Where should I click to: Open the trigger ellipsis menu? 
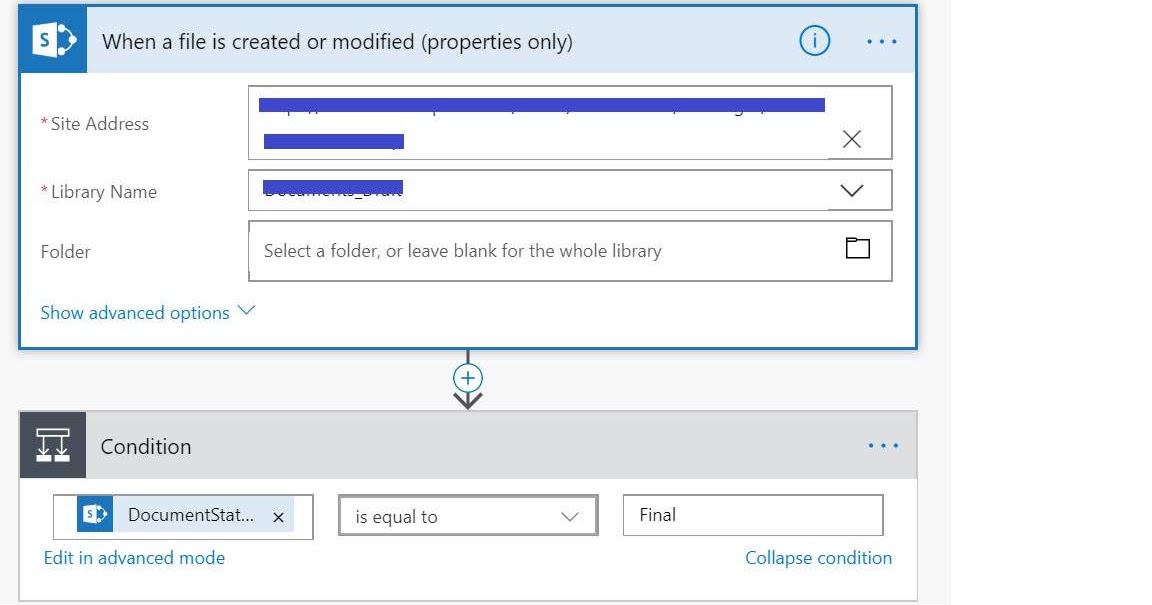point(881,41)
